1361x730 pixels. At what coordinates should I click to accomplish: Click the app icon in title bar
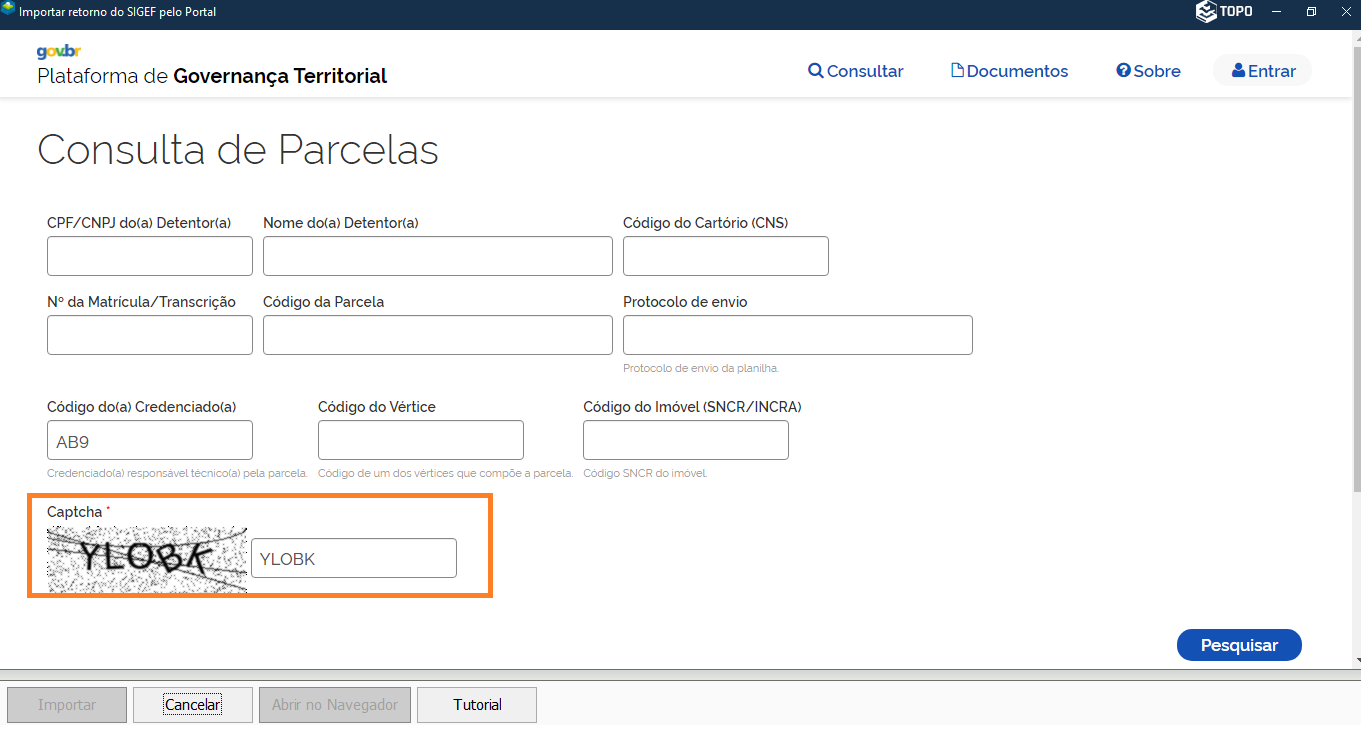9,11
